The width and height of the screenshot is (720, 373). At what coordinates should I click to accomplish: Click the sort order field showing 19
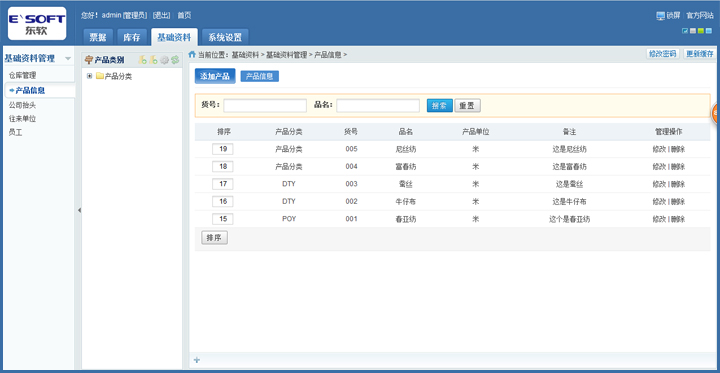pos(223,149)
